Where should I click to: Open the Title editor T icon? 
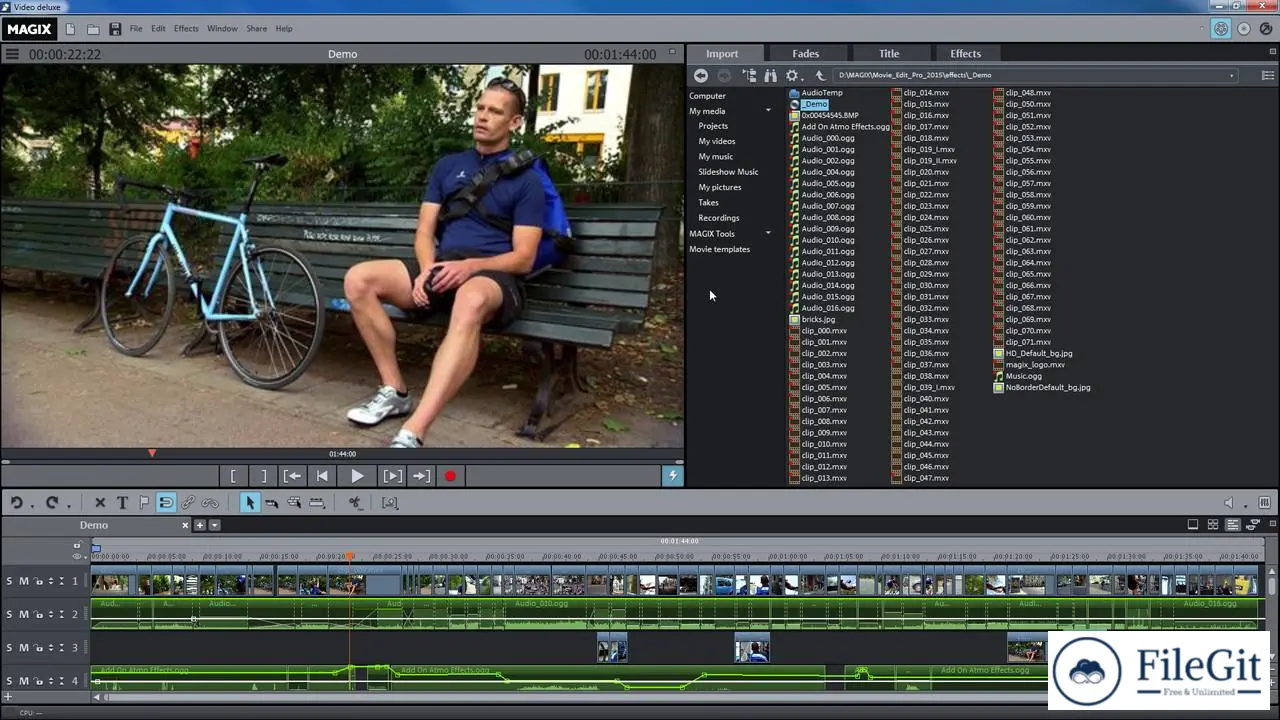pyautogui.click(x=122, y=503)
